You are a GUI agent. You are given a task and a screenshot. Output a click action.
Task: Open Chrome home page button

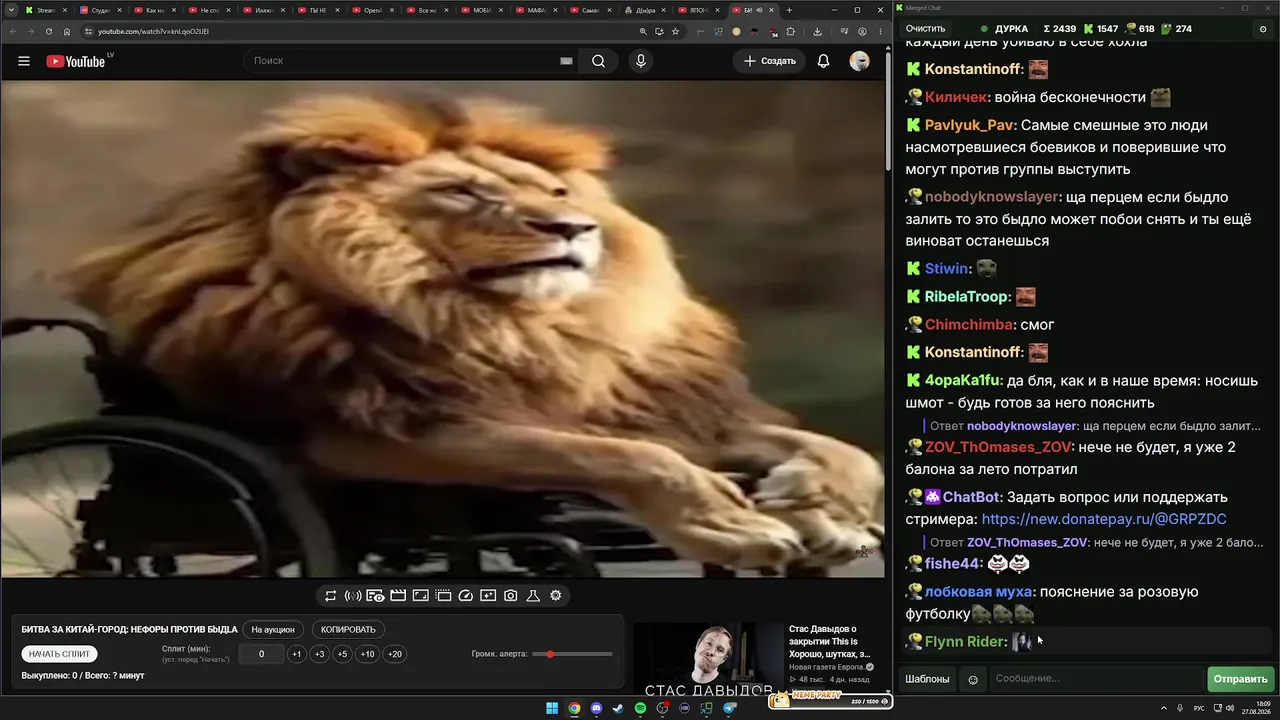(67, 31)
